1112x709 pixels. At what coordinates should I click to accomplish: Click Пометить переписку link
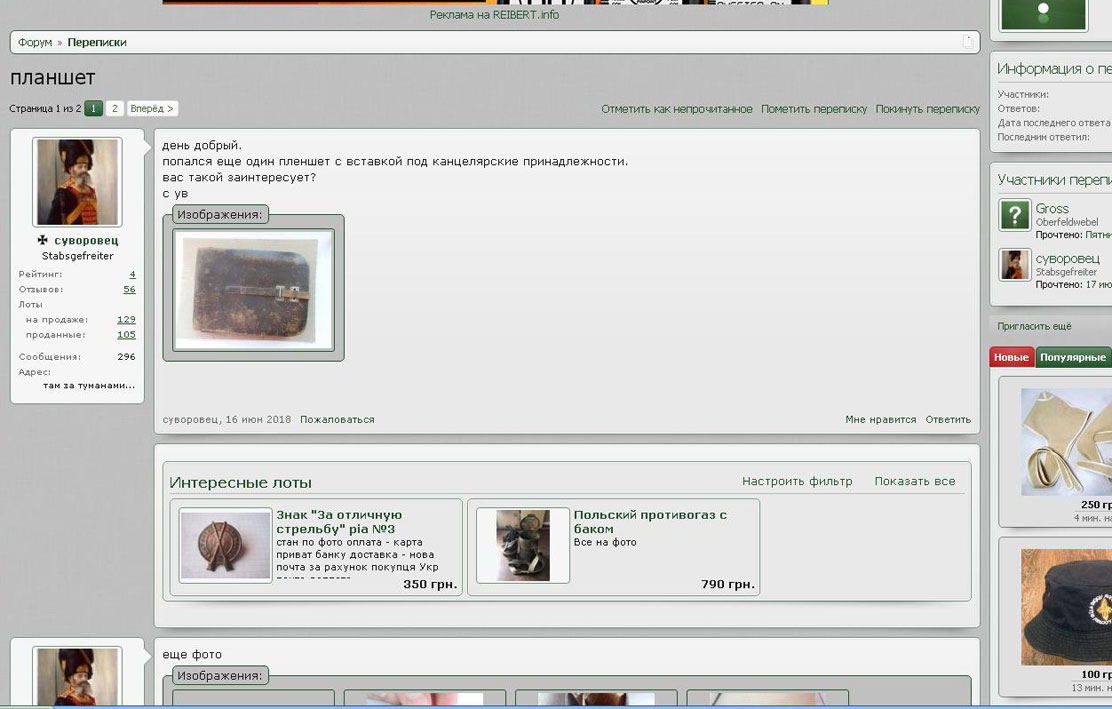813,109
